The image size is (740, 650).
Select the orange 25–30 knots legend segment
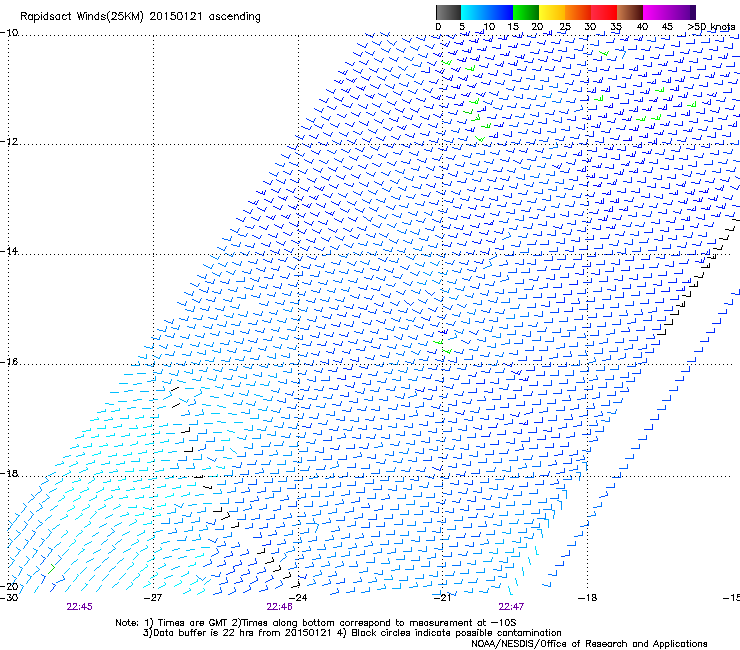578,12
